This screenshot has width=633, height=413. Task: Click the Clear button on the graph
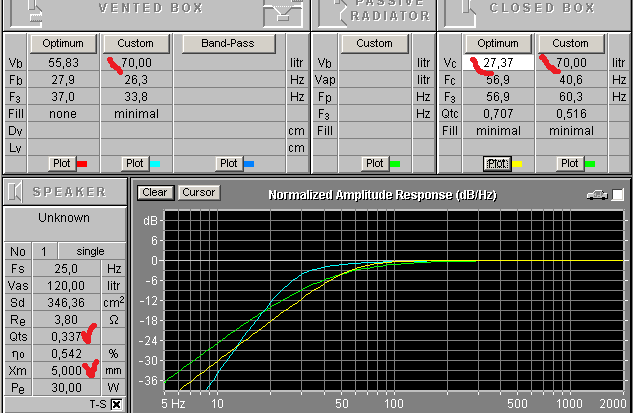[x=155, y=193]
